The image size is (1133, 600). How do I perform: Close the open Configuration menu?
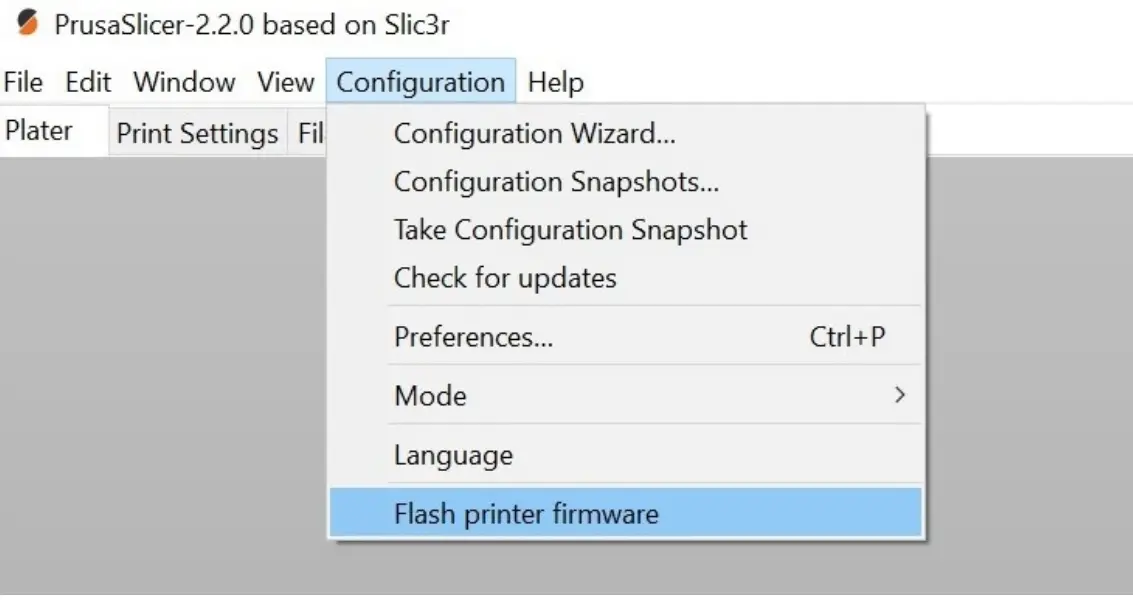coord(420,82)
